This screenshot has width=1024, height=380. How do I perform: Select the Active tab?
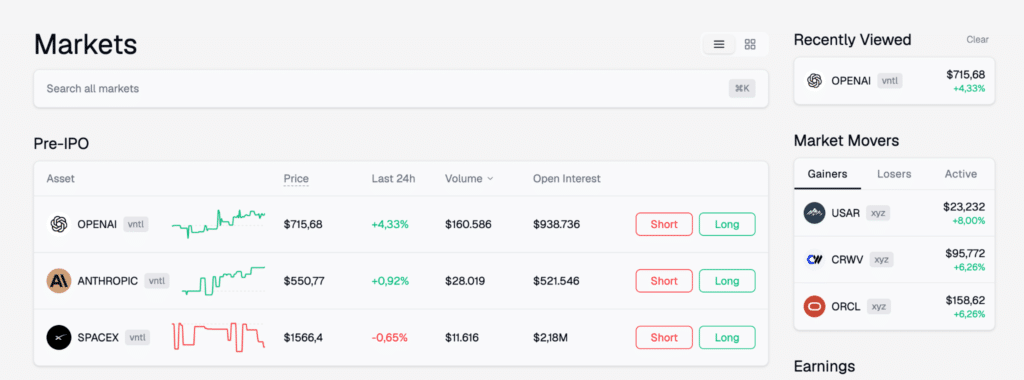pyautogui.click(x=961, y=174)
